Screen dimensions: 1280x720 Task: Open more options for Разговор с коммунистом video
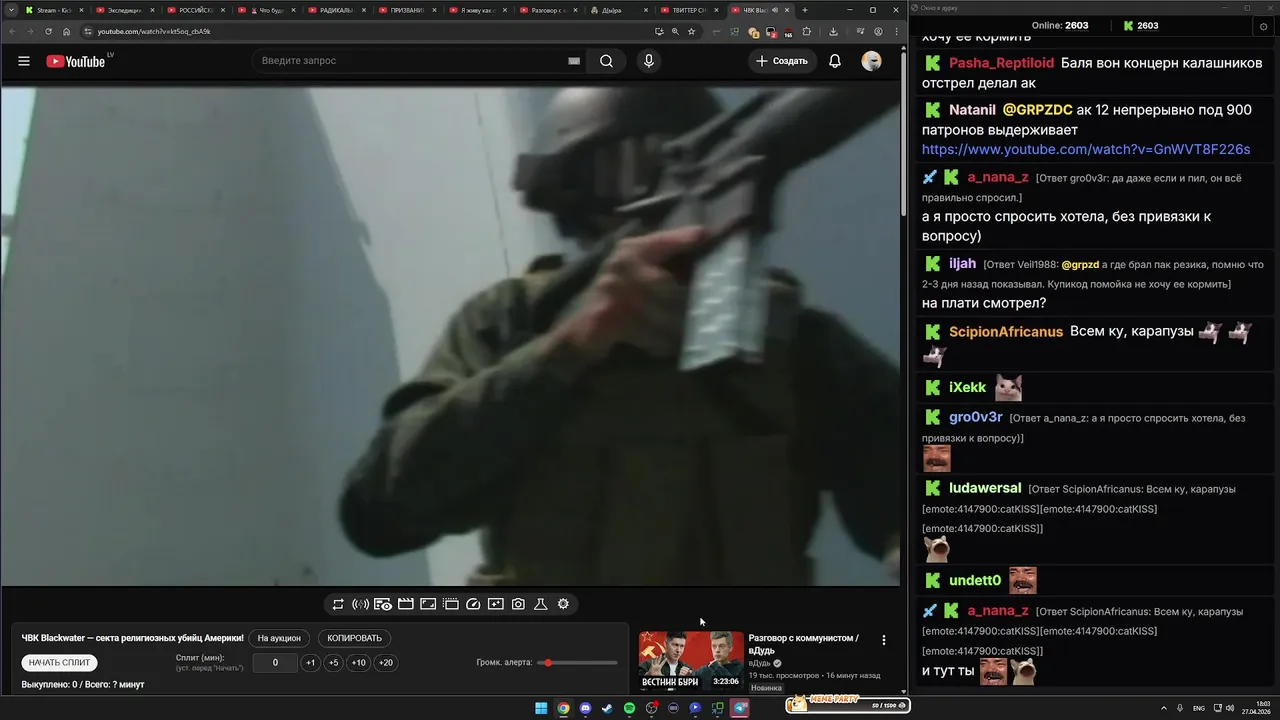(883, 640)
